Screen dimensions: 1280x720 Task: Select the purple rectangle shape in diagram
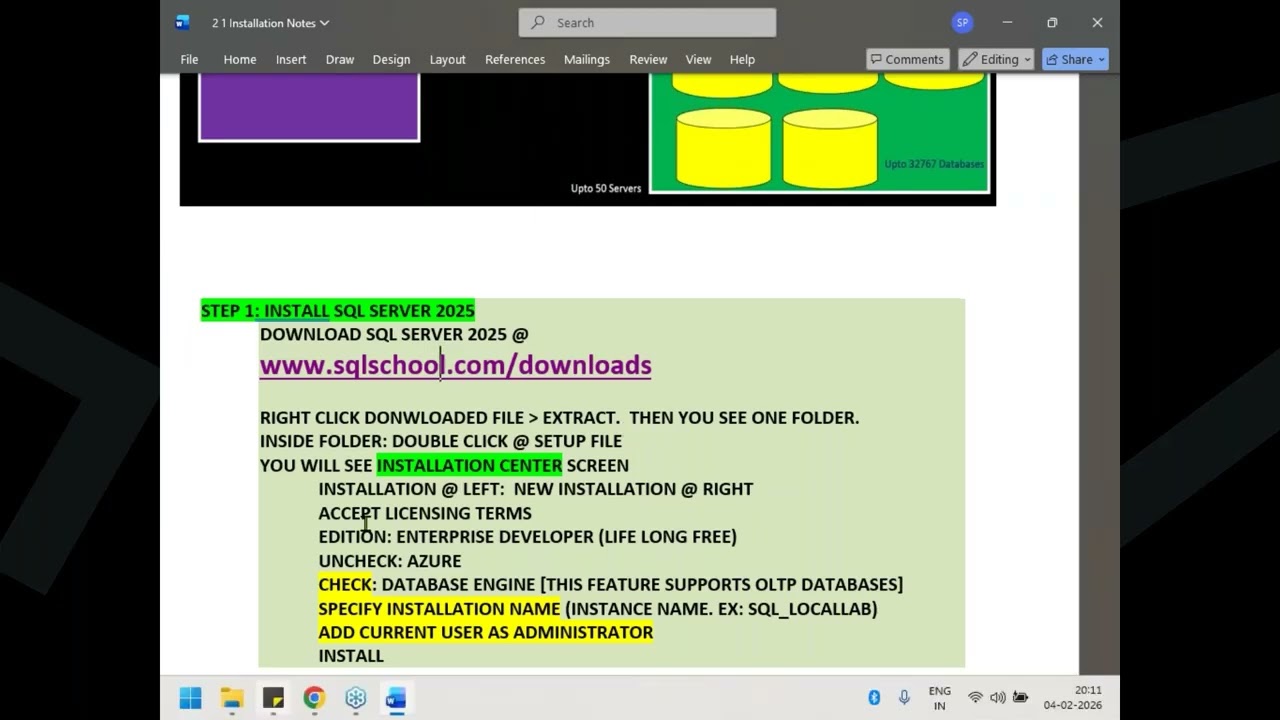(x=309, y=107)
